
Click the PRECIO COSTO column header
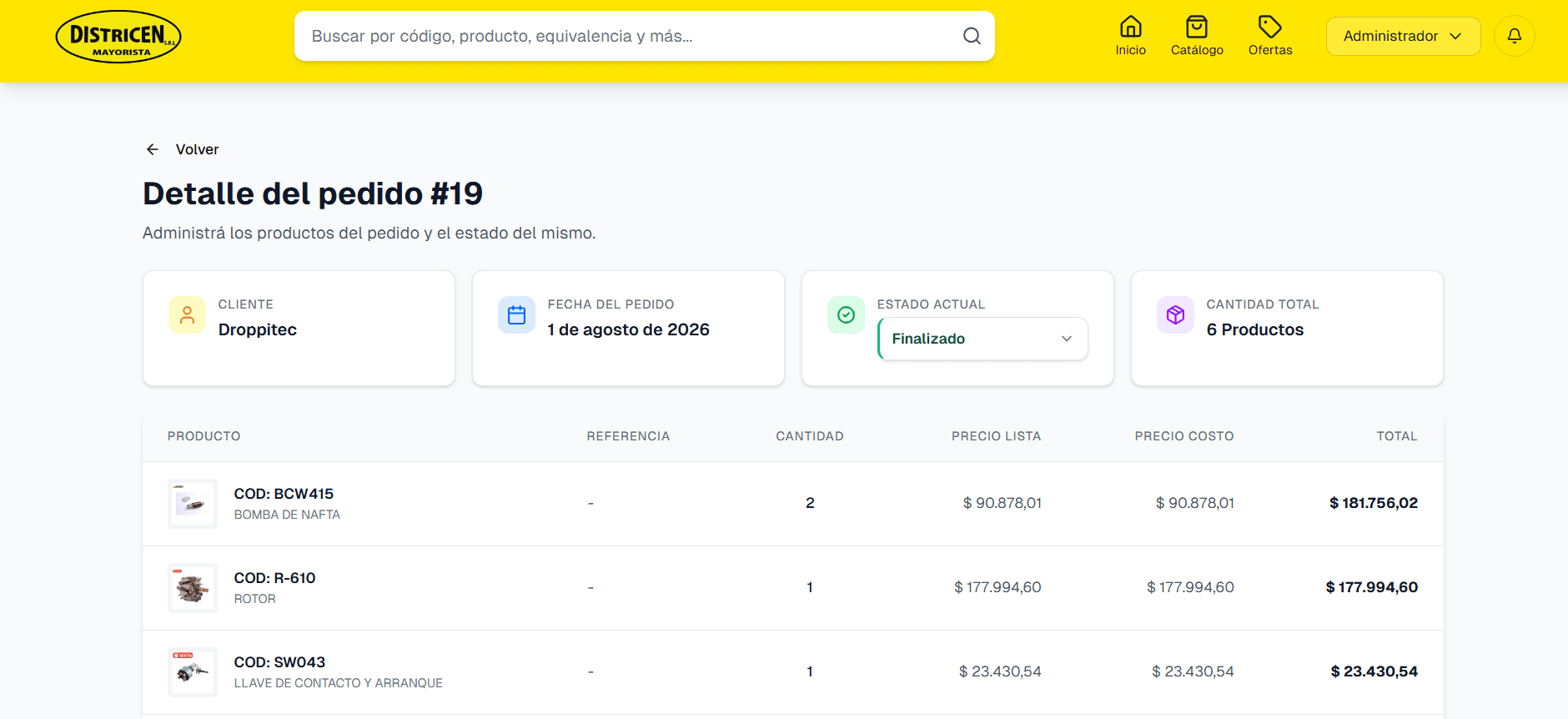point(1184,436)
